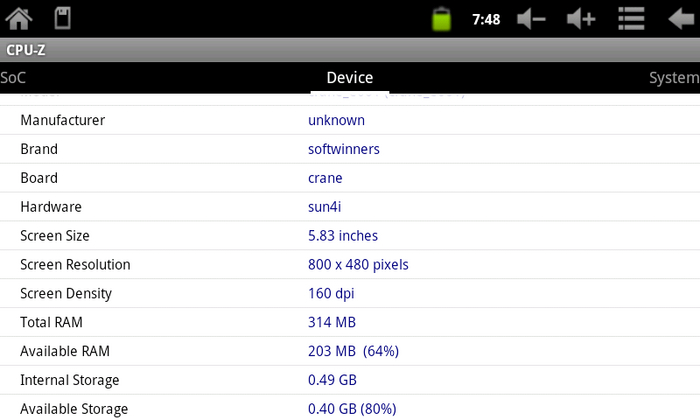Image resolution: width=700 pixels, height=420 pixels.
Task: Switch to the System tab
Action: point(674,78)
